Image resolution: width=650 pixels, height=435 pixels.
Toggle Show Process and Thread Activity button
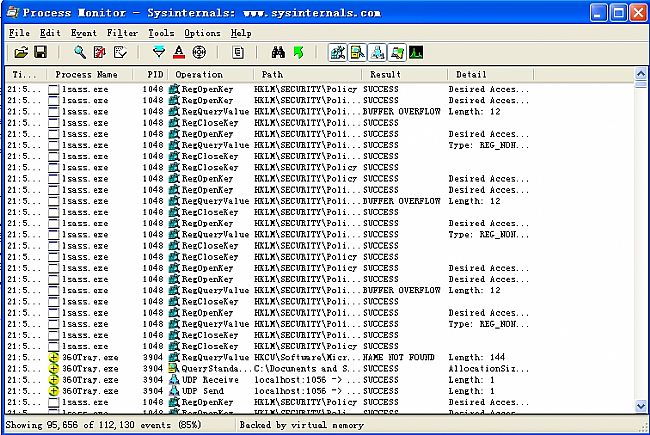[397, 53]
